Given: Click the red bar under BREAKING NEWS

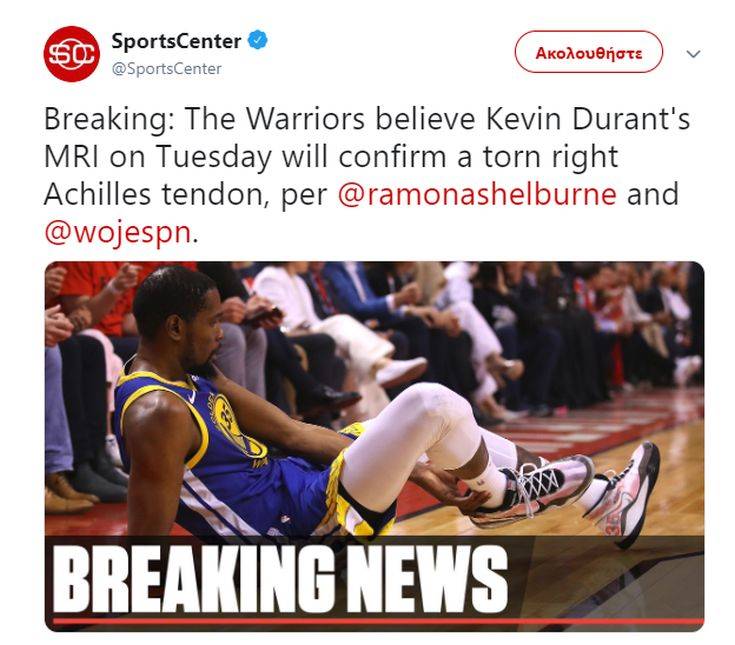Looking at the screenshot, I should [378, 622].
